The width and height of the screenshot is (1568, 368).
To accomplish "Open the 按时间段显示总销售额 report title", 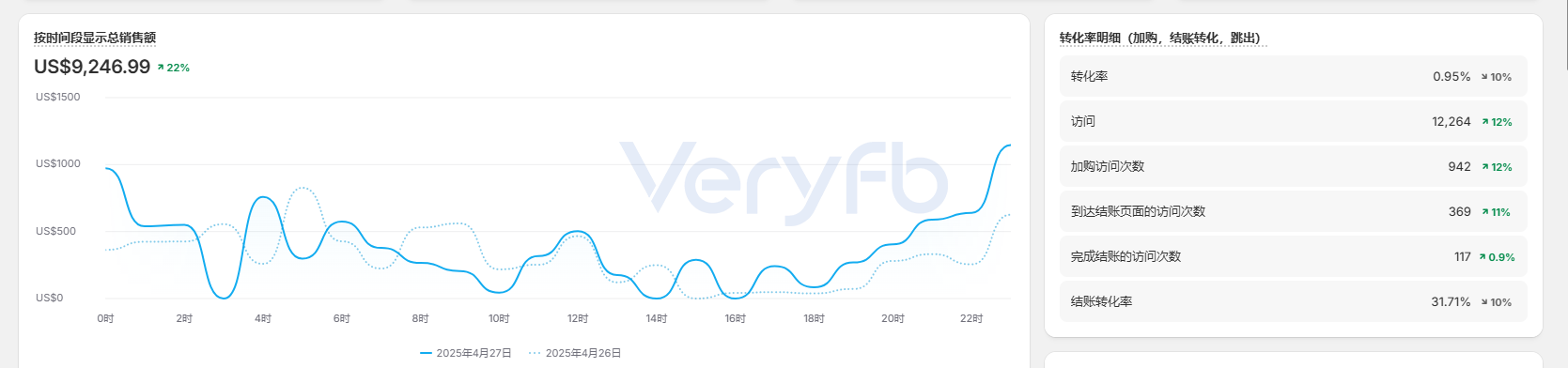I will 95,38.
